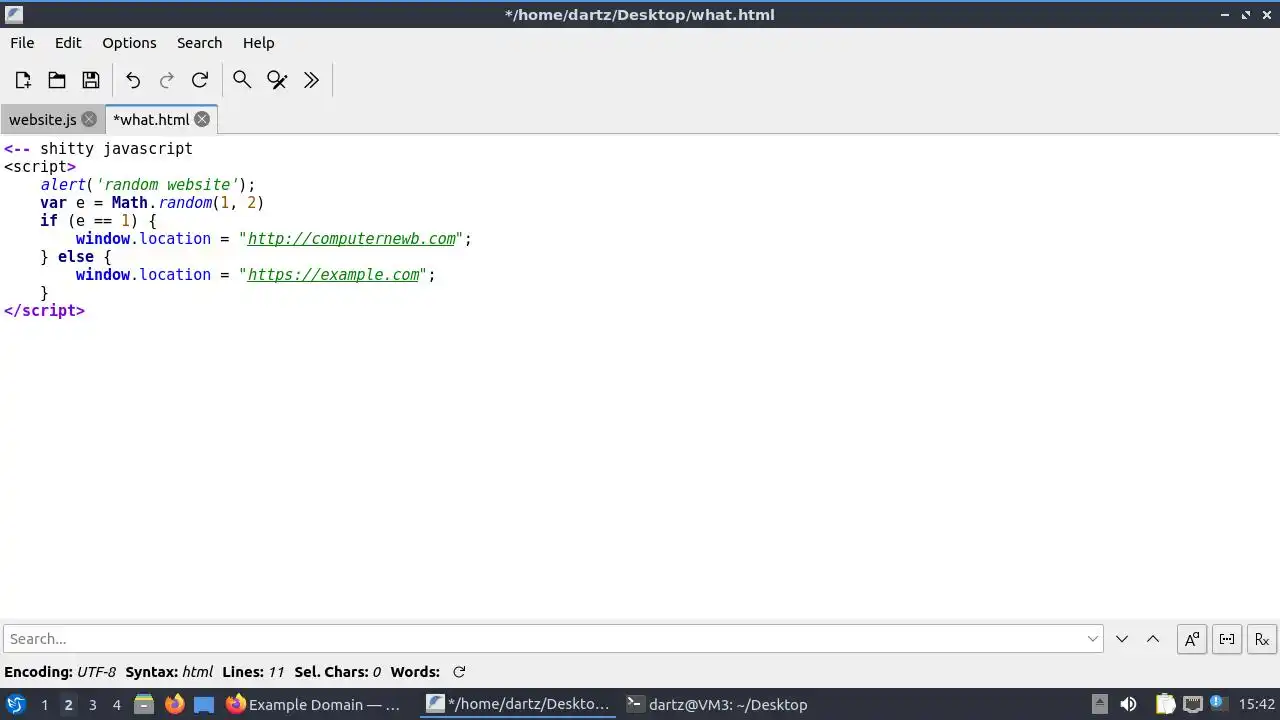The image size is (1280, 720).
Task: Close the what.html tab
Action: (x=202, y=119)
